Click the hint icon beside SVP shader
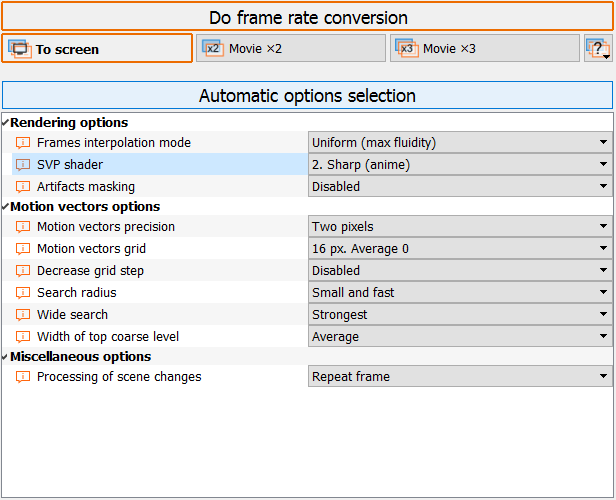Screen dimensions: 616x500 pyautogui.click(x=23, y=165)
